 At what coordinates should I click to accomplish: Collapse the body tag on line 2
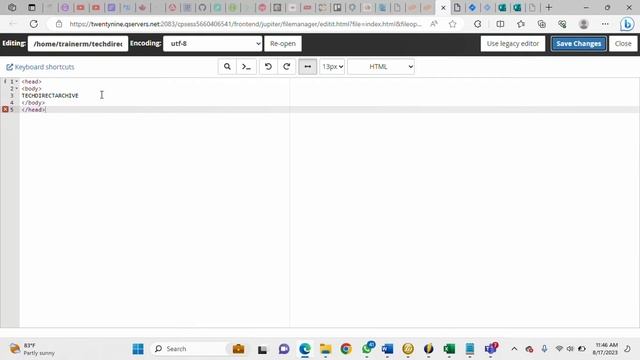tap(17, 89)
